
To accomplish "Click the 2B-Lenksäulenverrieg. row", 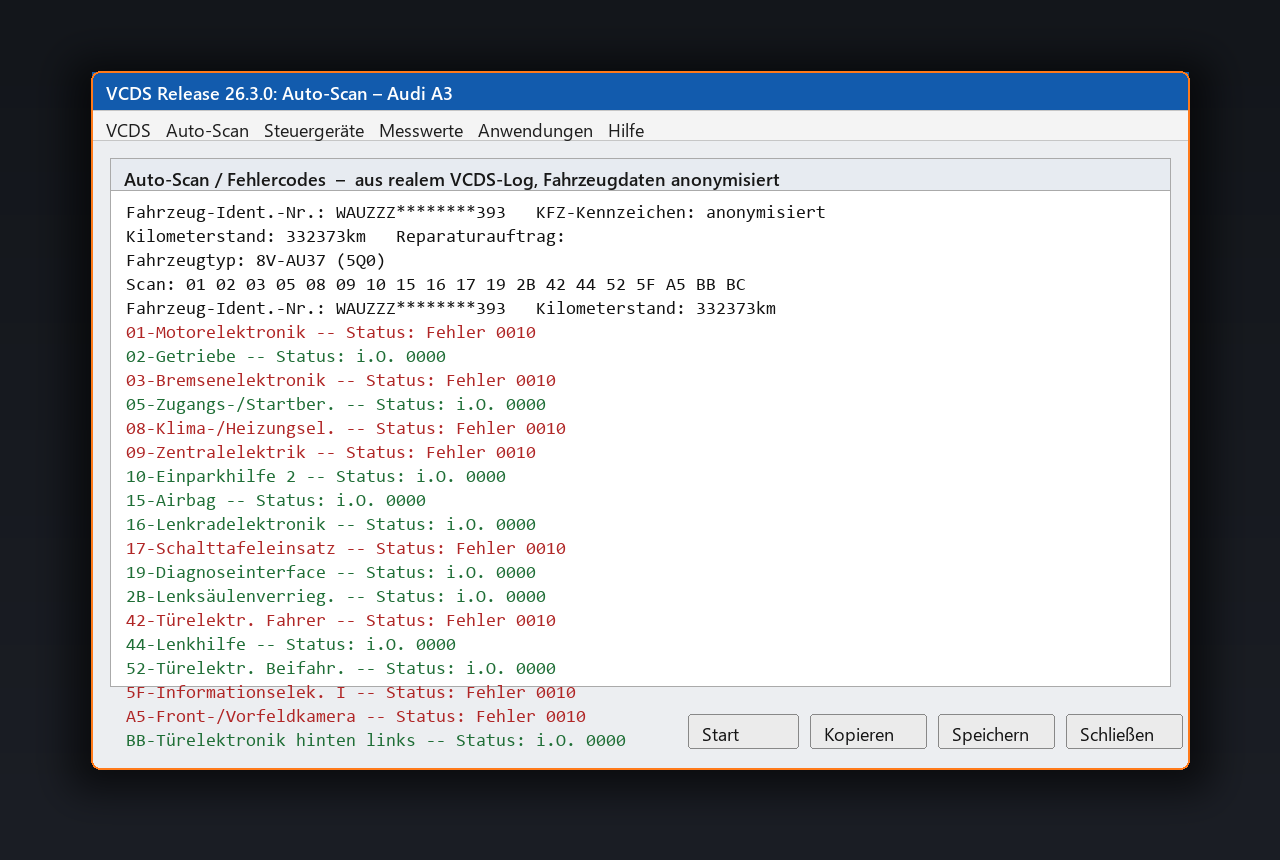I will [336, 596].
